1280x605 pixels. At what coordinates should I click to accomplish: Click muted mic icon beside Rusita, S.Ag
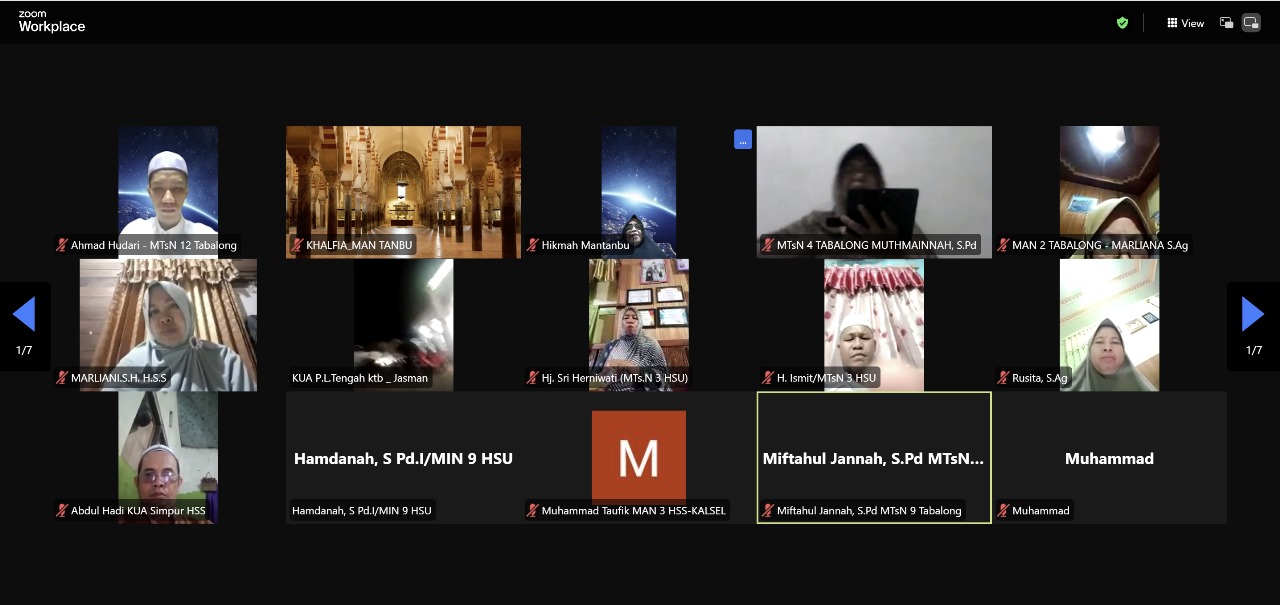pyautogui.click(x=1003, y=378)
